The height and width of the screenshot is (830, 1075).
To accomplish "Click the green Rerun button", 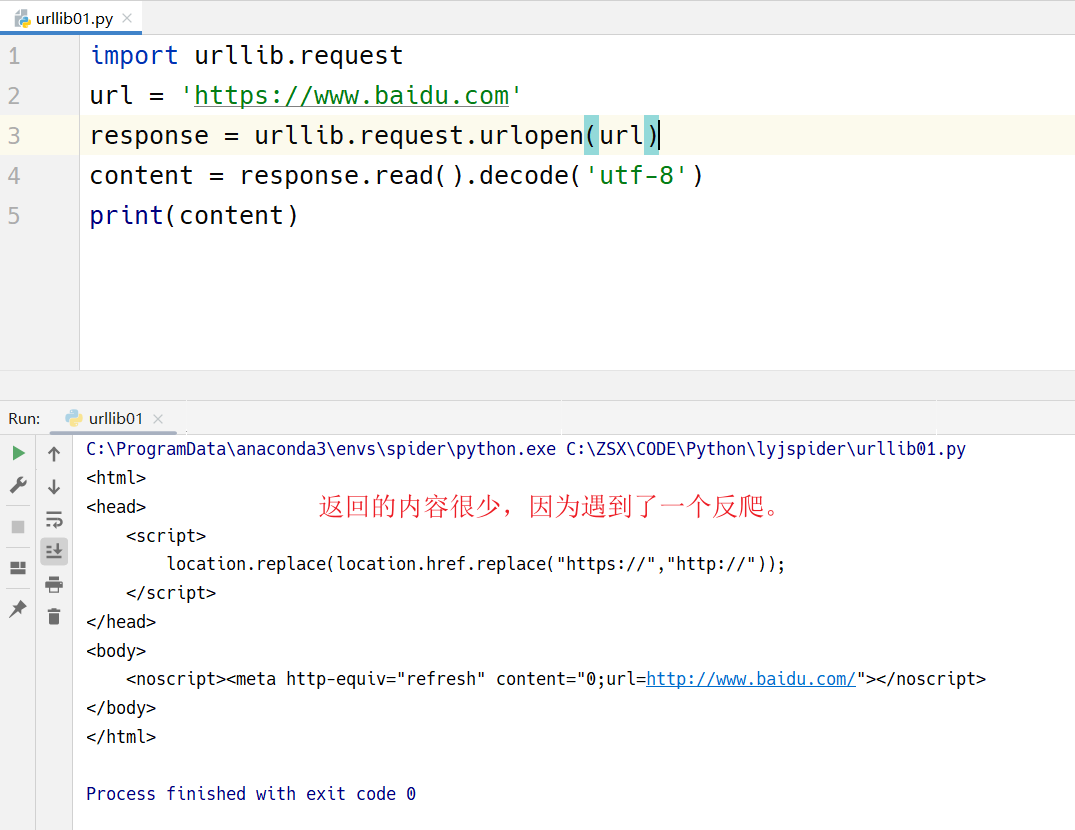I will click(19, 453).
